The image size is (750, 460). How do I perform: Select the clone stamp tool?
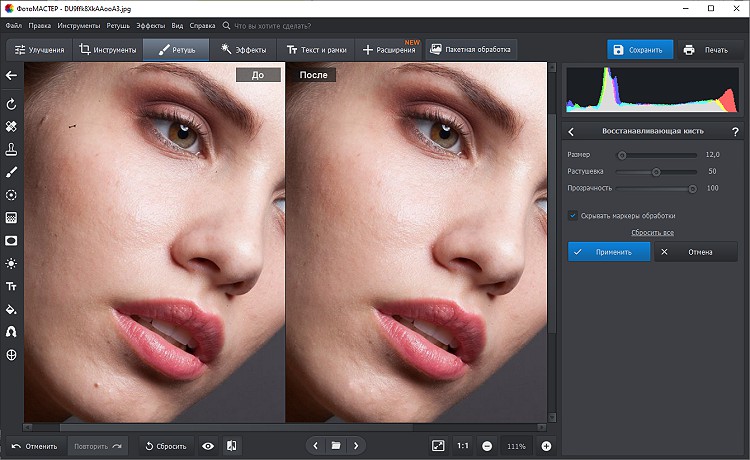pyautogui.click(x=12, y=149)
